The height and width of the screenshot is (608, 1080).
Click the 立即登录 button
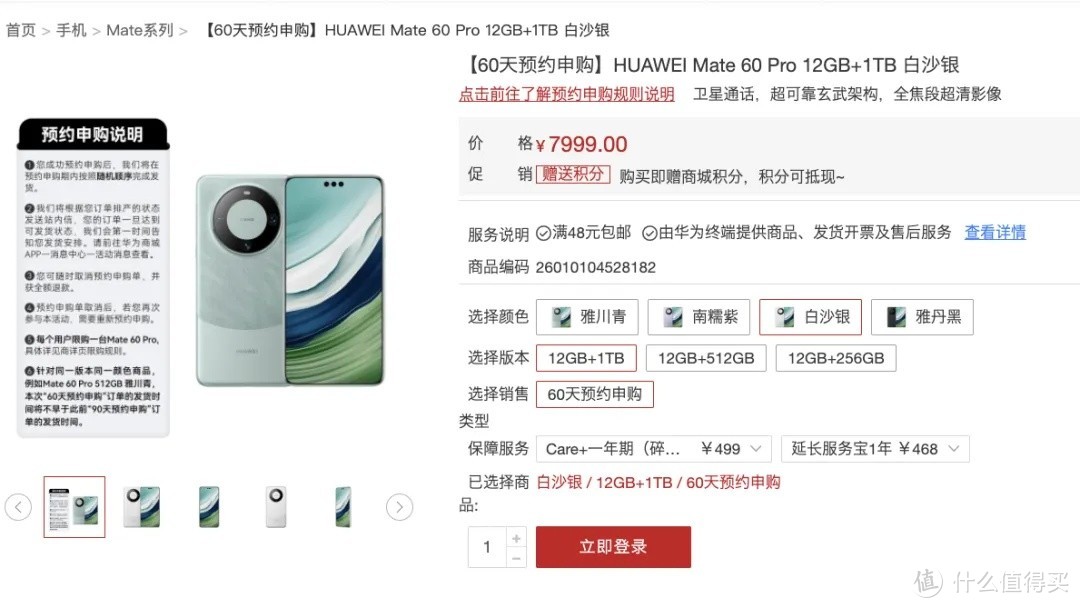click(x=613, y=547)
